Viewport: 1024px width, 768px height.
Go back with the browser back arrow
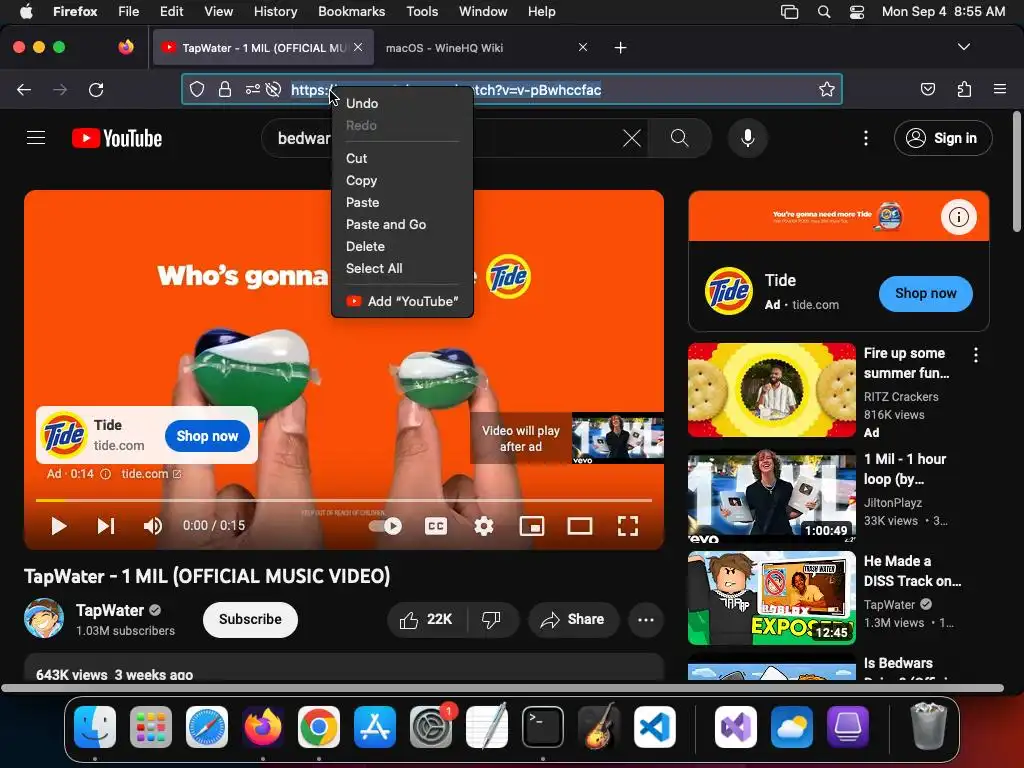(x=24, y=89)
